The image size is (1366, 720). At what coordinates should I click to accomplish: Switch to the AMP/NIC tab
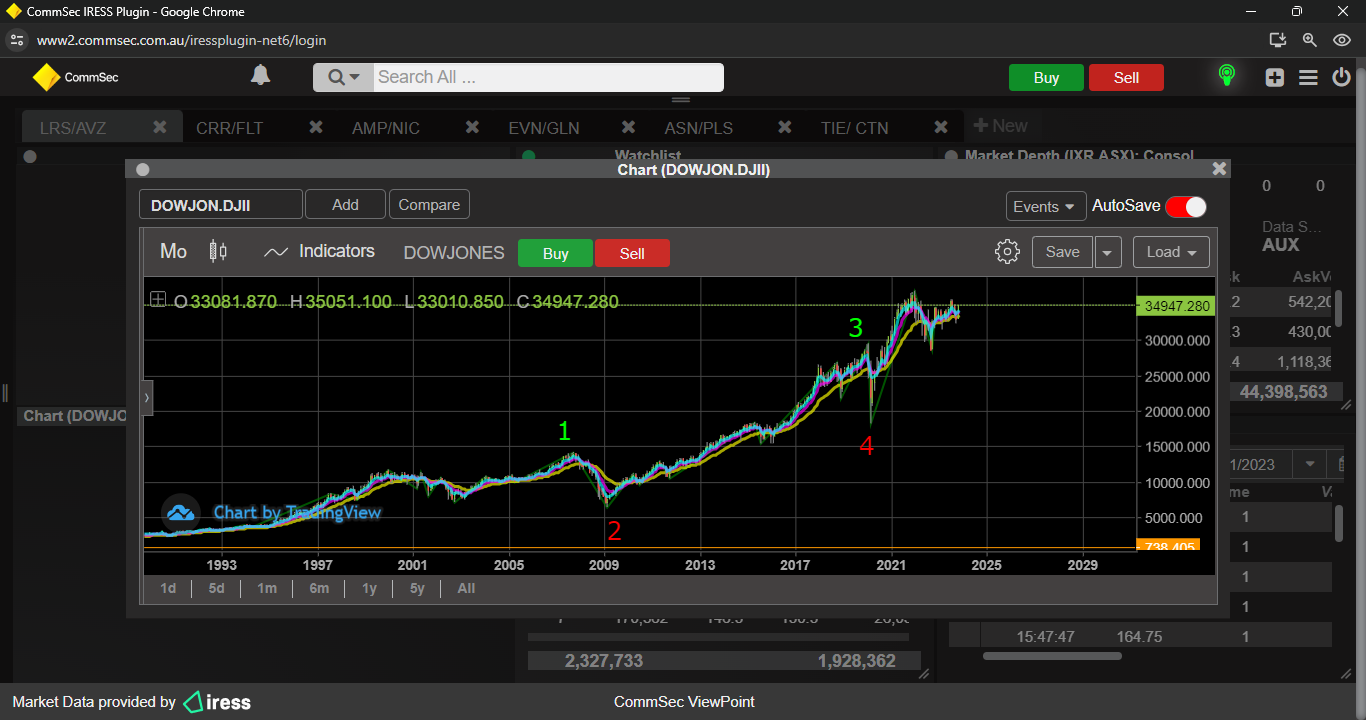[x=386, y=128]
